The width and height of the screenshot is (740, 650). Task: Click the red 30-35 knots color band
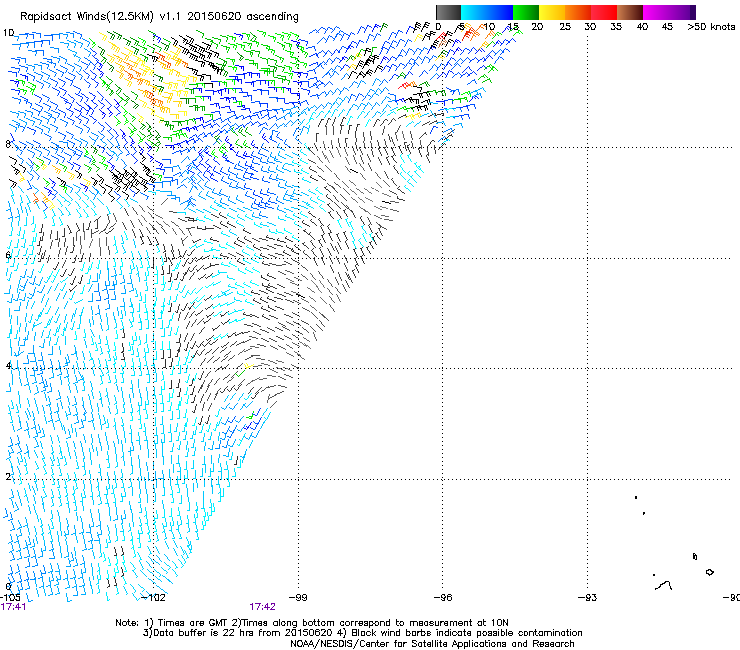tap(604, 12)
